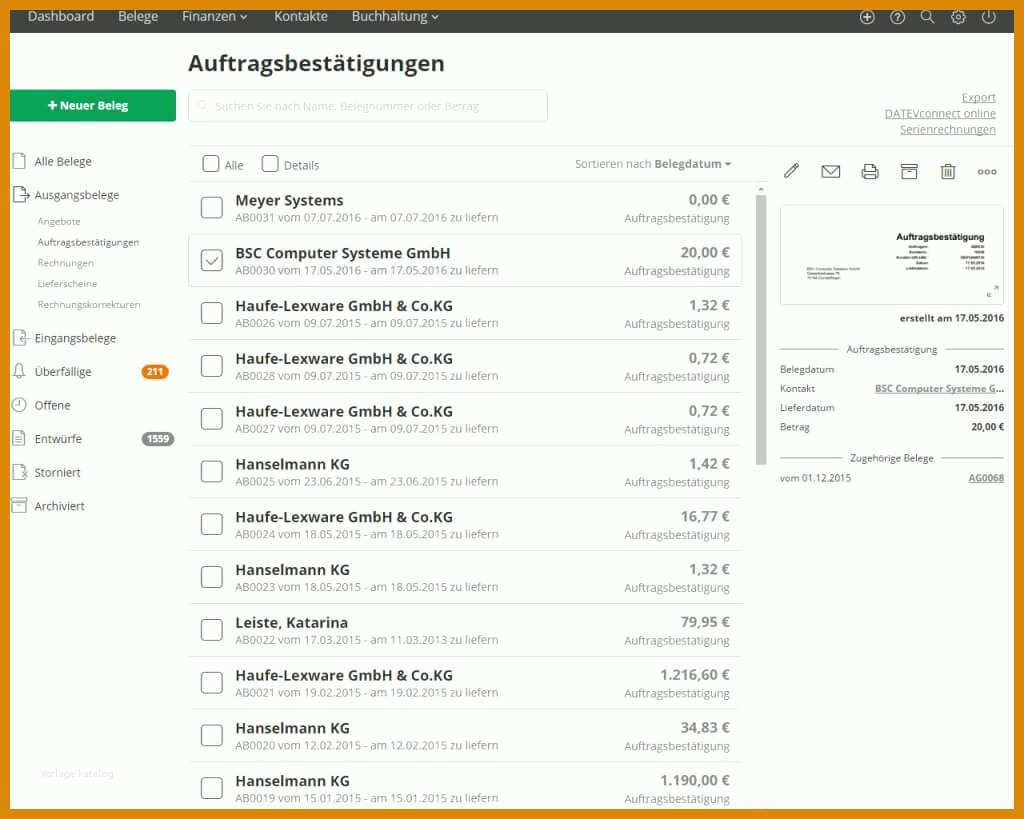The image size is (1024, 819).
Task: Uncheck the BSC Computer Systeme GmbH checkbox
Action: (212, 260)
